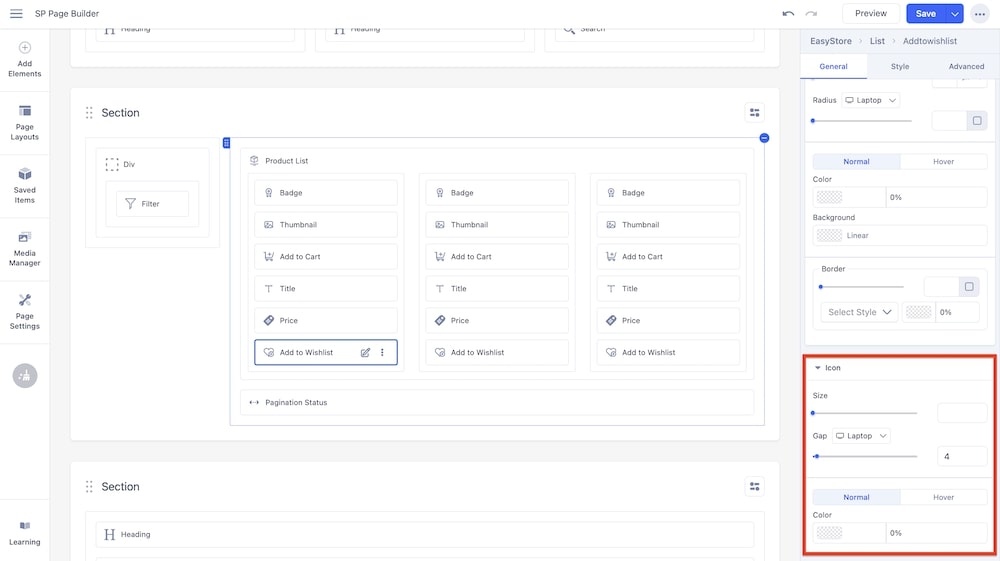Open the hamburger menu in top bar
The height and width of the screenshot is (561, 1000).
click(16, 14)
